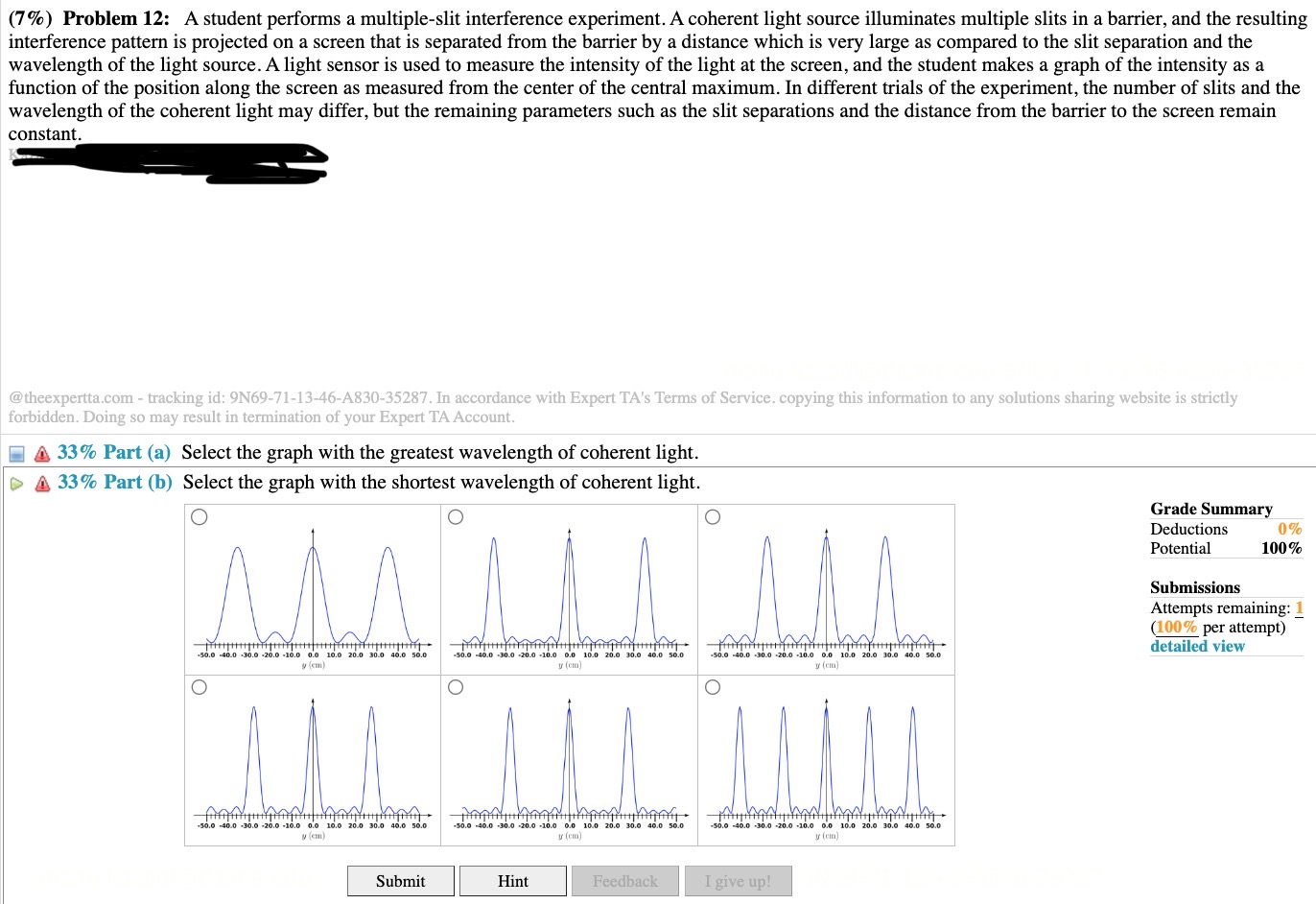Click the warning triangle beside Part (b)
Screen dimensions: 1316x904
40,483
